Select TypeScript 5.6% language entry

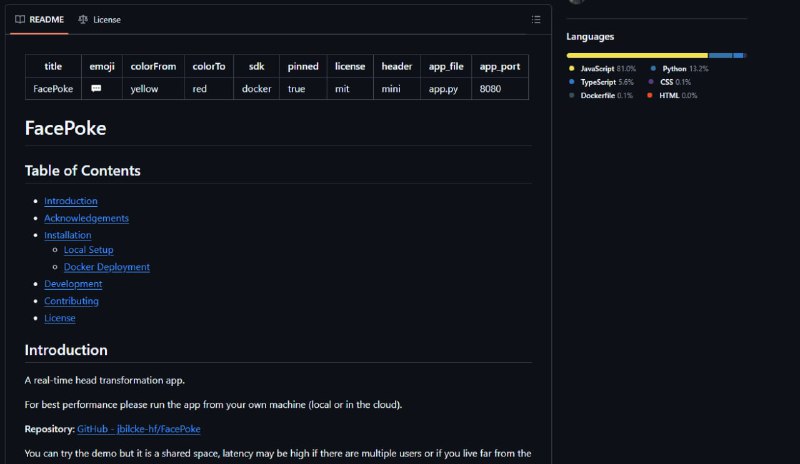click(601, 82)
